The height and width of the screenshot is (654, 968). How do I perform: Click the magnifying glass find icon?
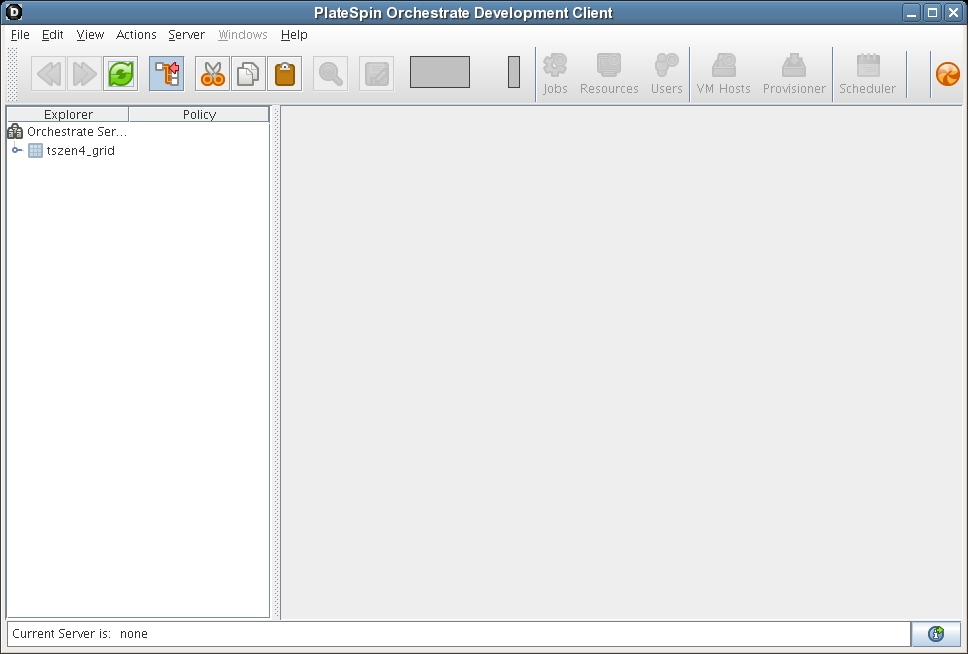330,74
